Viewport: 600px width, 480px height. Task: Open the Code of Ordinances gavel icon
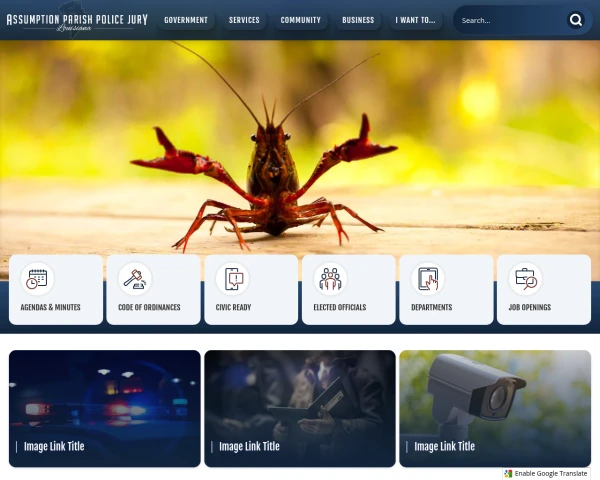click(x=134, y=279)
